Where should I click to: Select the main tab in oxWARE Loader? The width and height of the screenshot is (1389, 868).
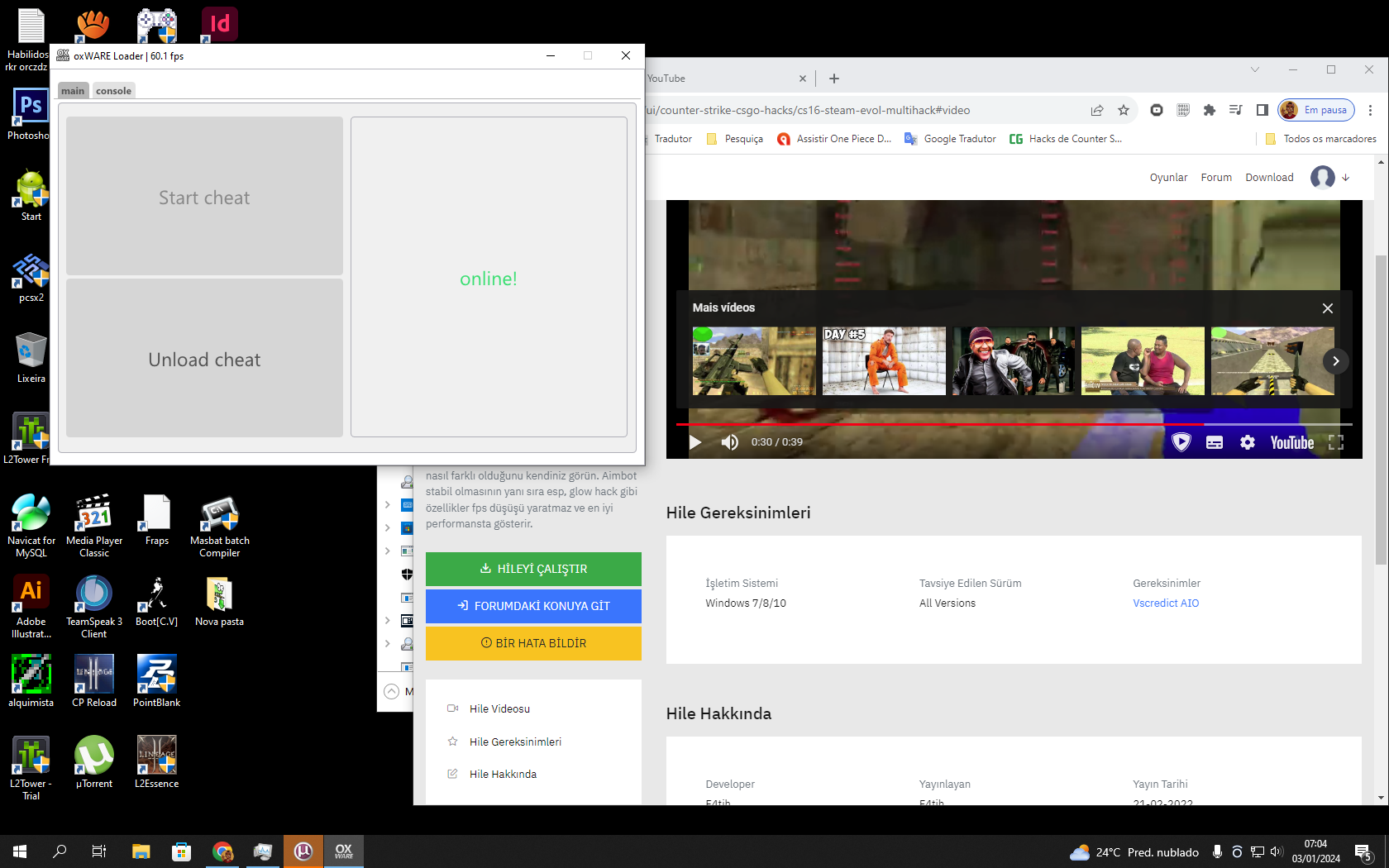73,91
